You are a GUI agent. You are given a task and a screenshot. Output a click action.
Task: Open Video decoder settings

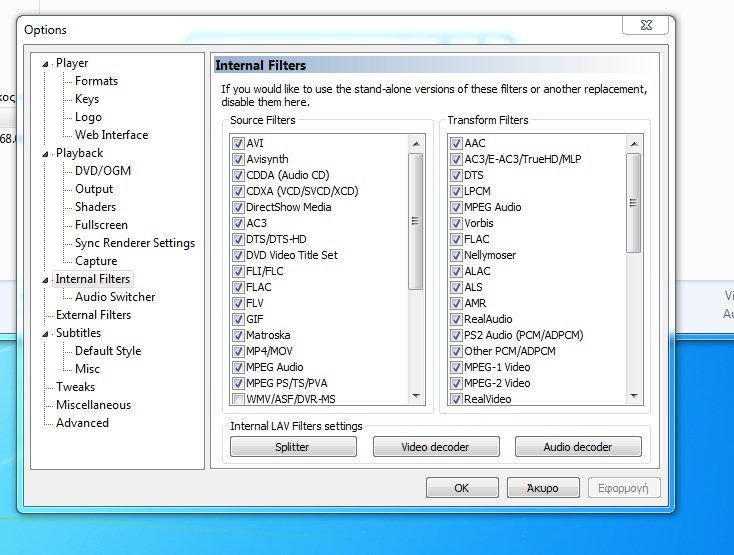(x=435, y=447)
